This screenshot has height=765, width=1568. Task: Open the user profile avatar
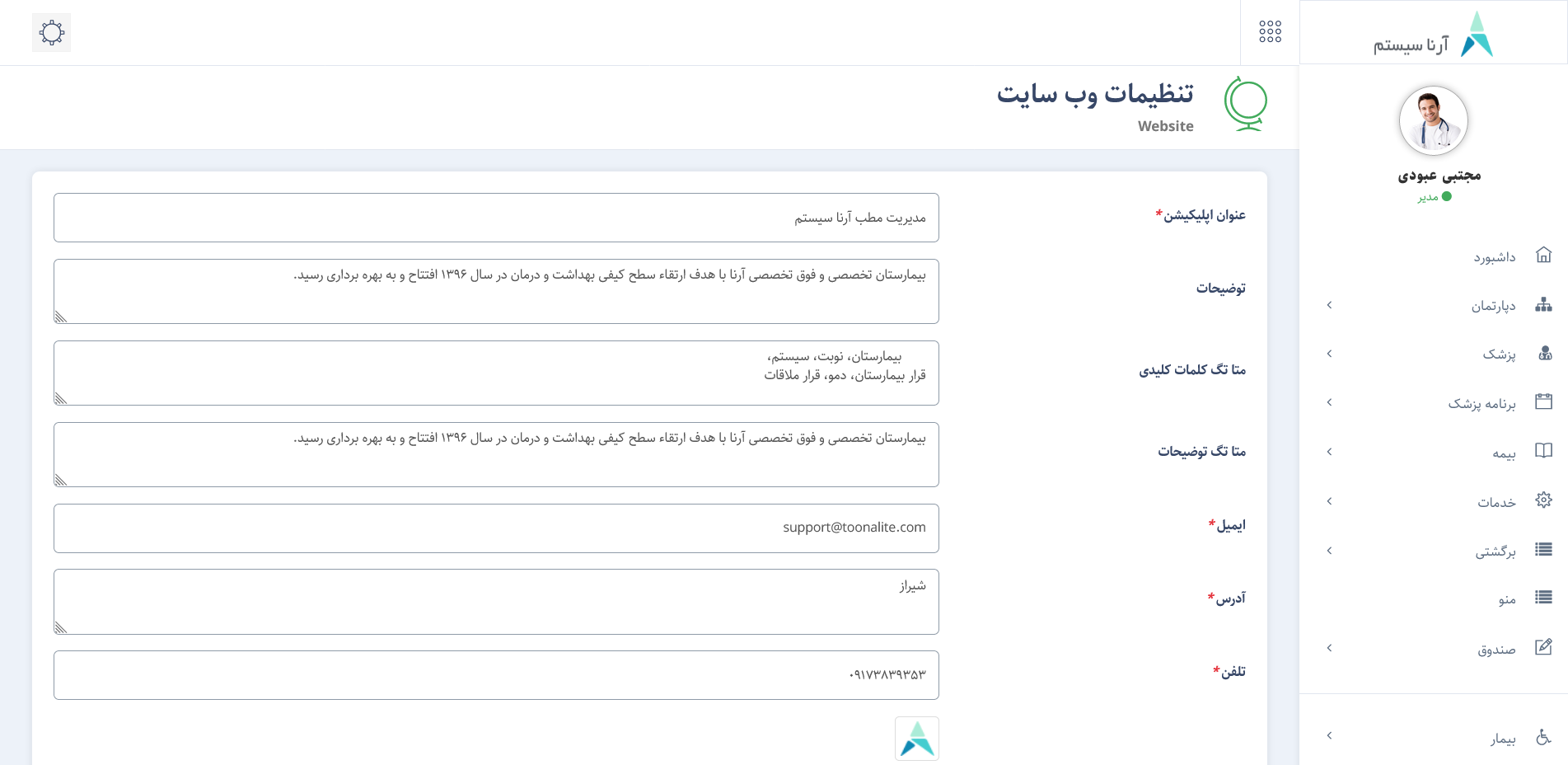(1433, 120)
